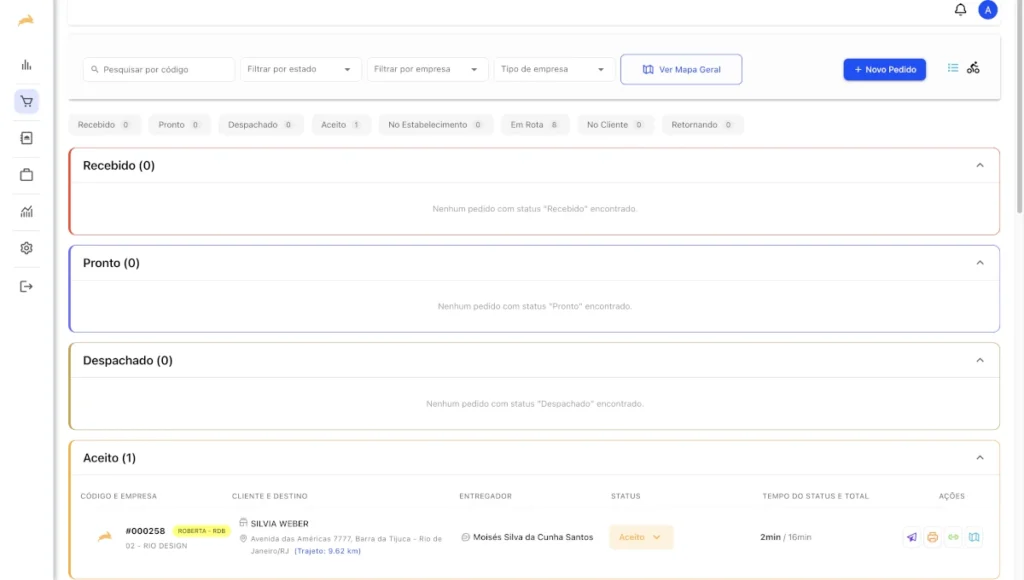Click the STATUS column header
This screenshot has height=580, width=1024.
point(626,496)
